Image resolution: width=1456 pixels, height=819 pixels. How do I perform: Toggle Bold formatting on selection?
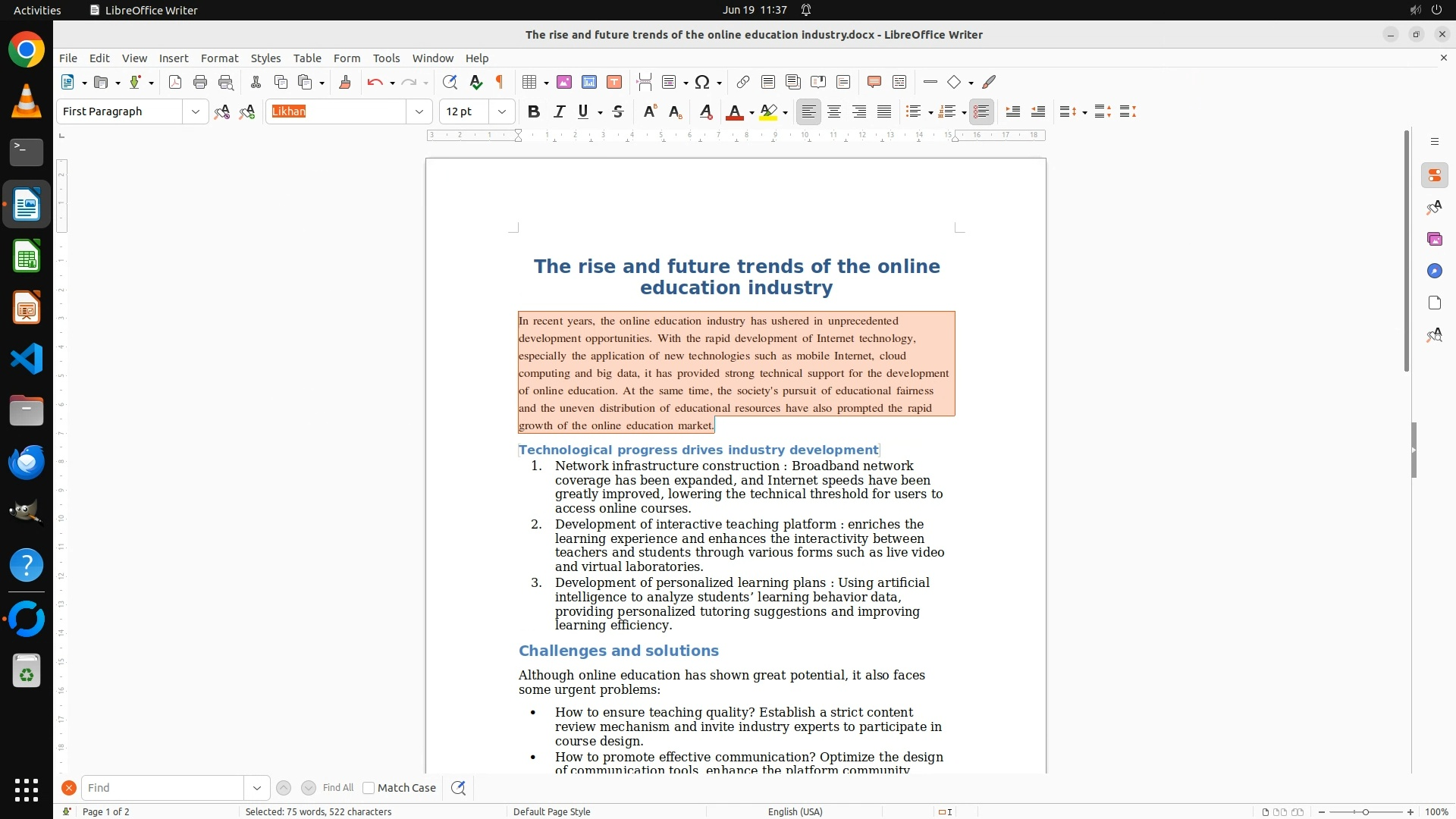[x=534, y=112]
